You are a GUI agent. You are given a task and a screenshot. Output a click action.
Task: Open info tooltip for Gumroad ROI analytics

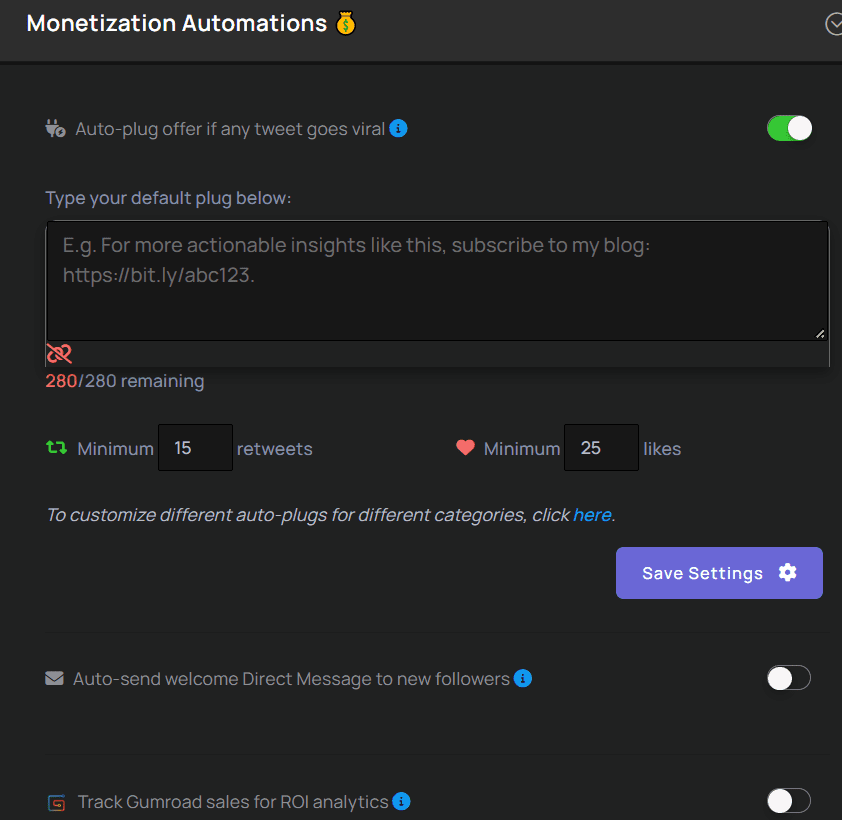coord(401,801)
